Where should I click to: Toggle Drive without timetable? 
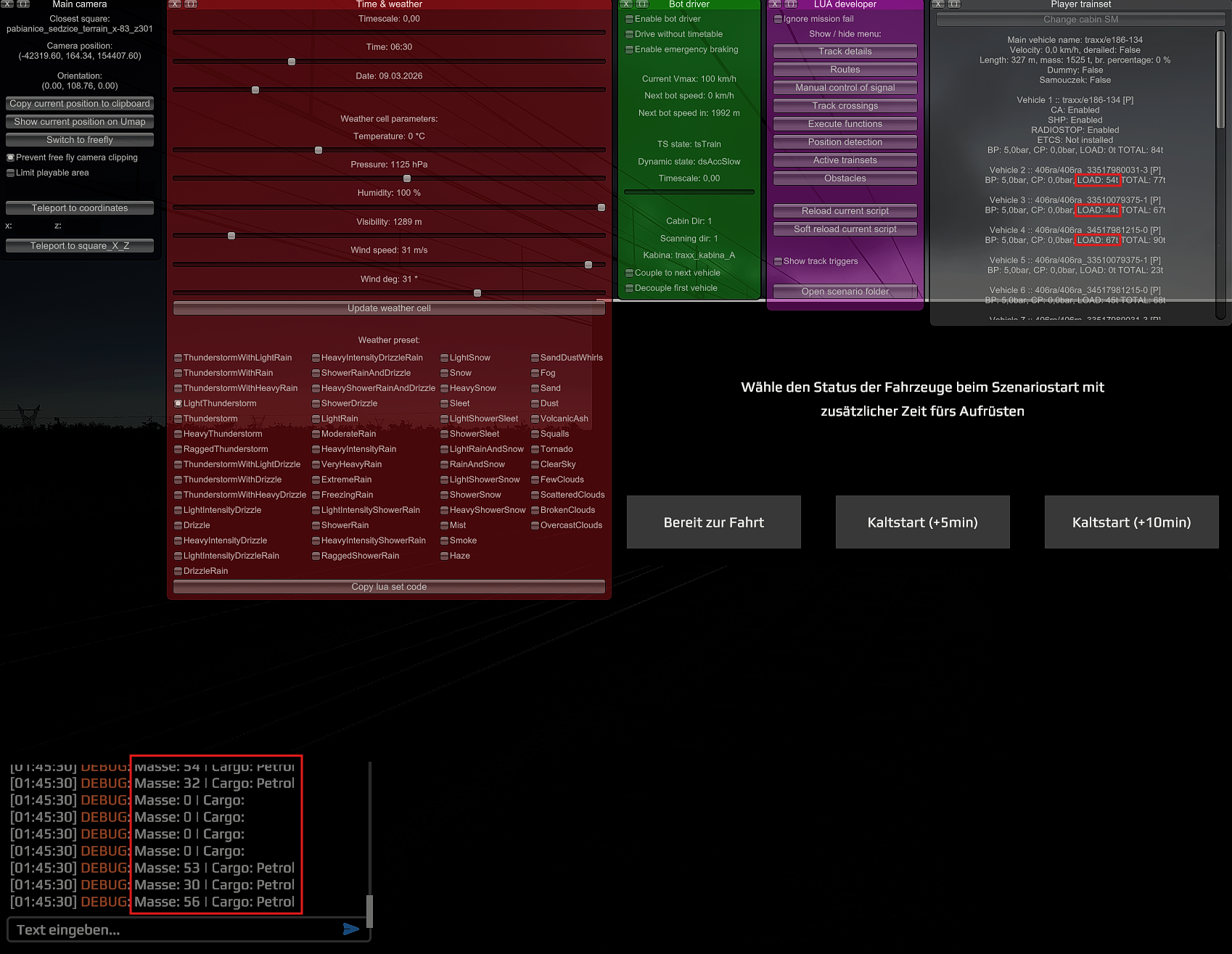pos(629,34)
